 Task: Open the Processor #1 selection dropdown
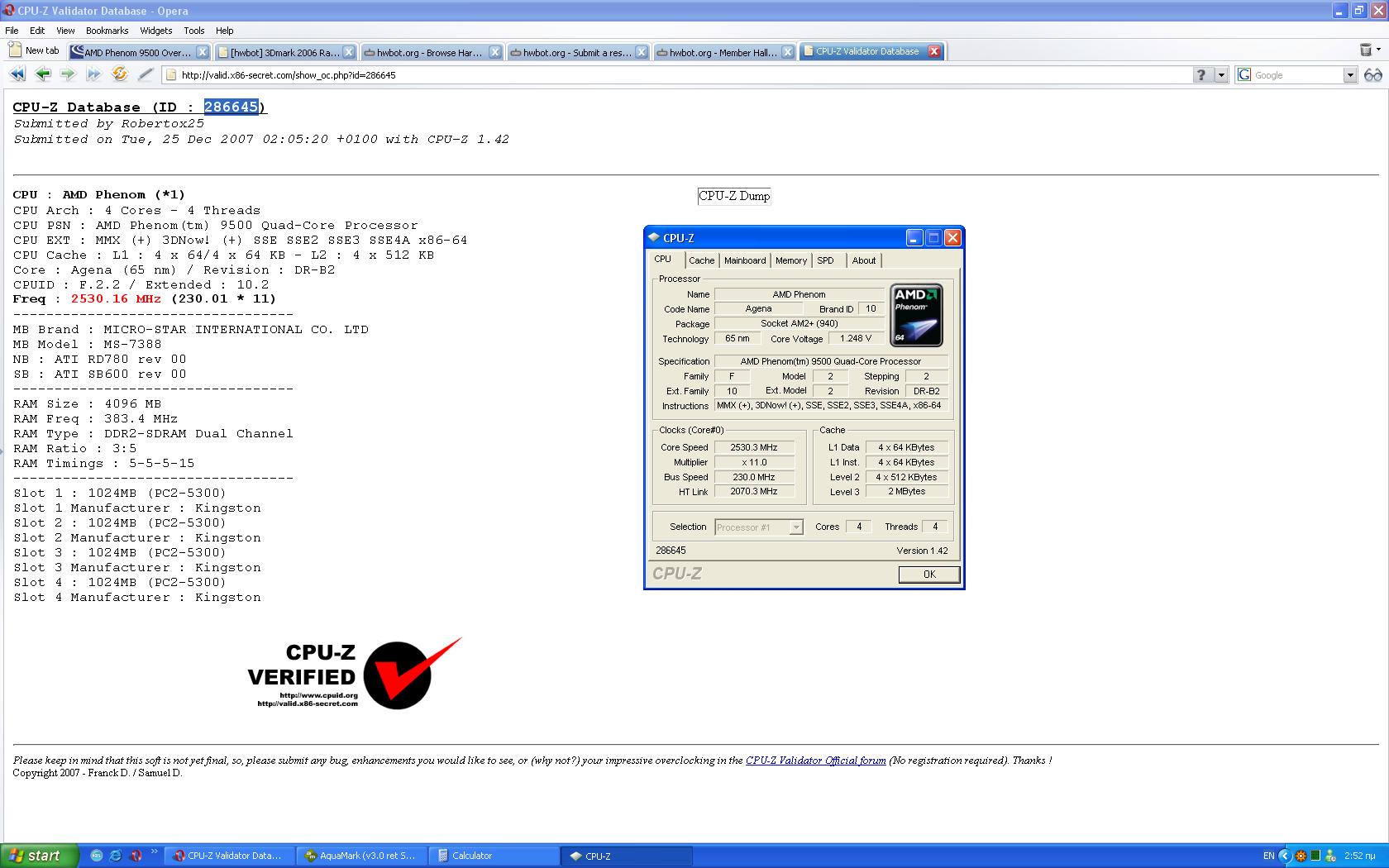coord(796,527)
